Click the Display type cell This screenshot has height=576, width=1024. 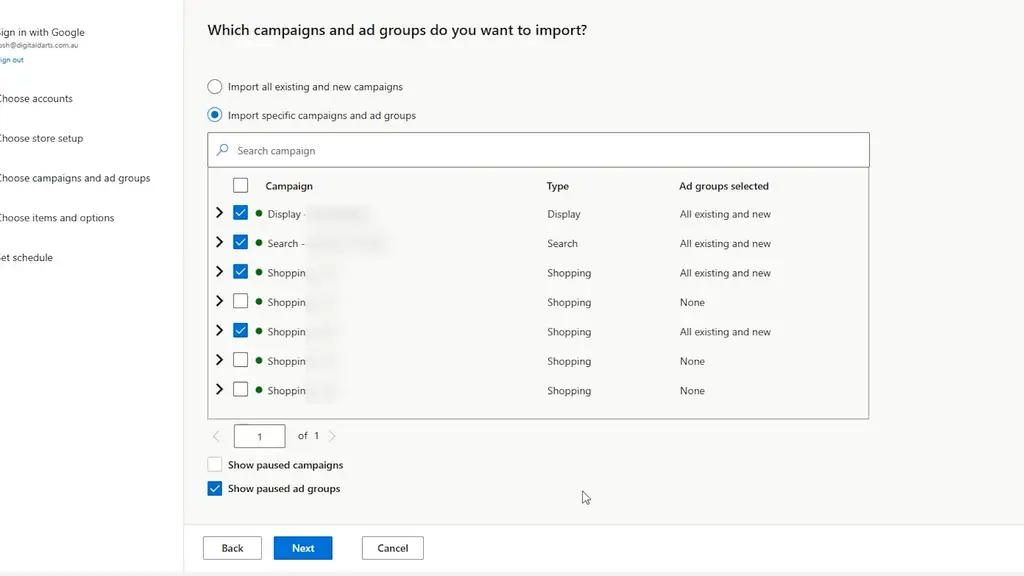click(x=564, y=214)
